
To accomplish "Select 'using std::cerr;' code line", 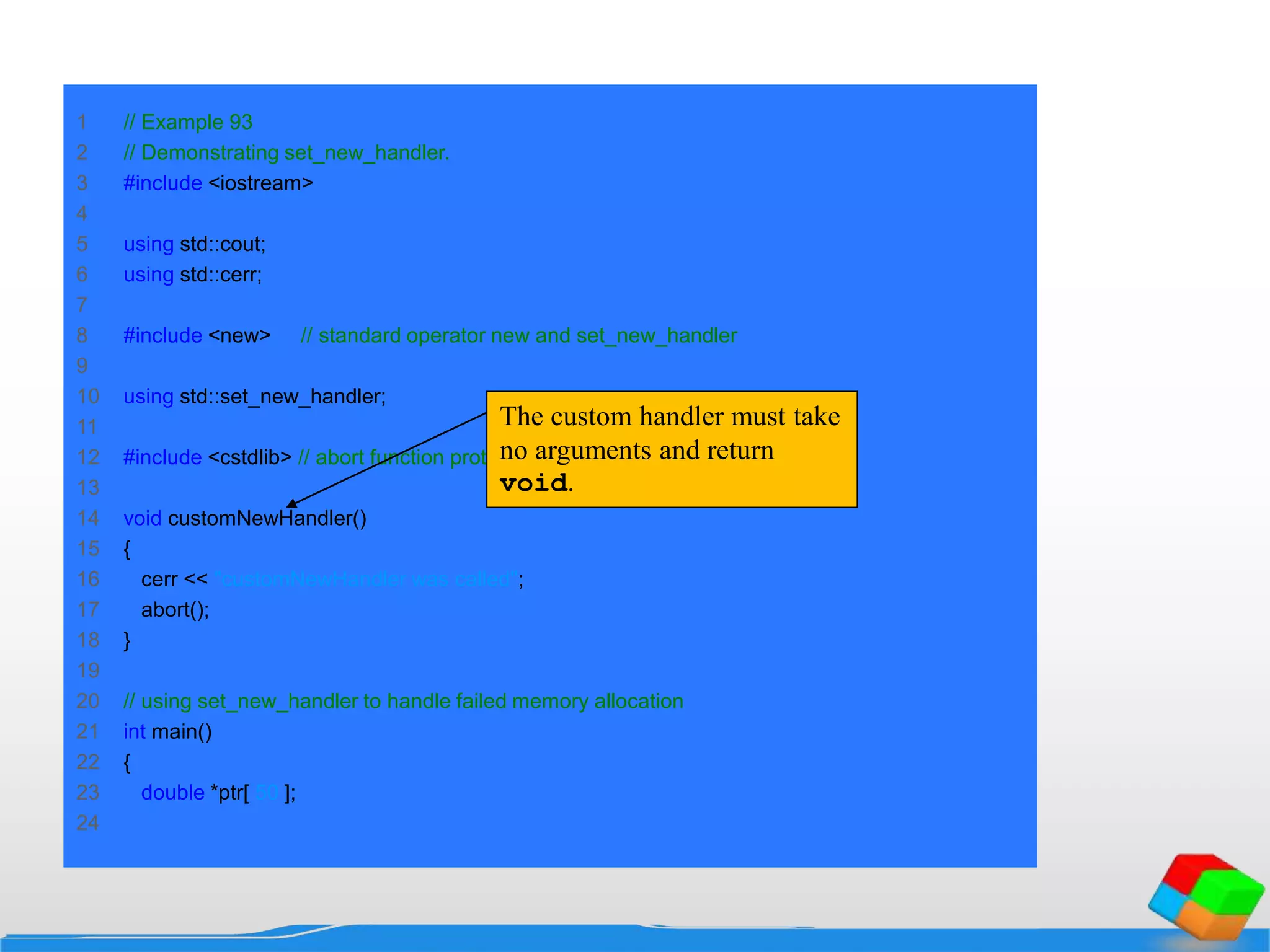I will point(193,275).
